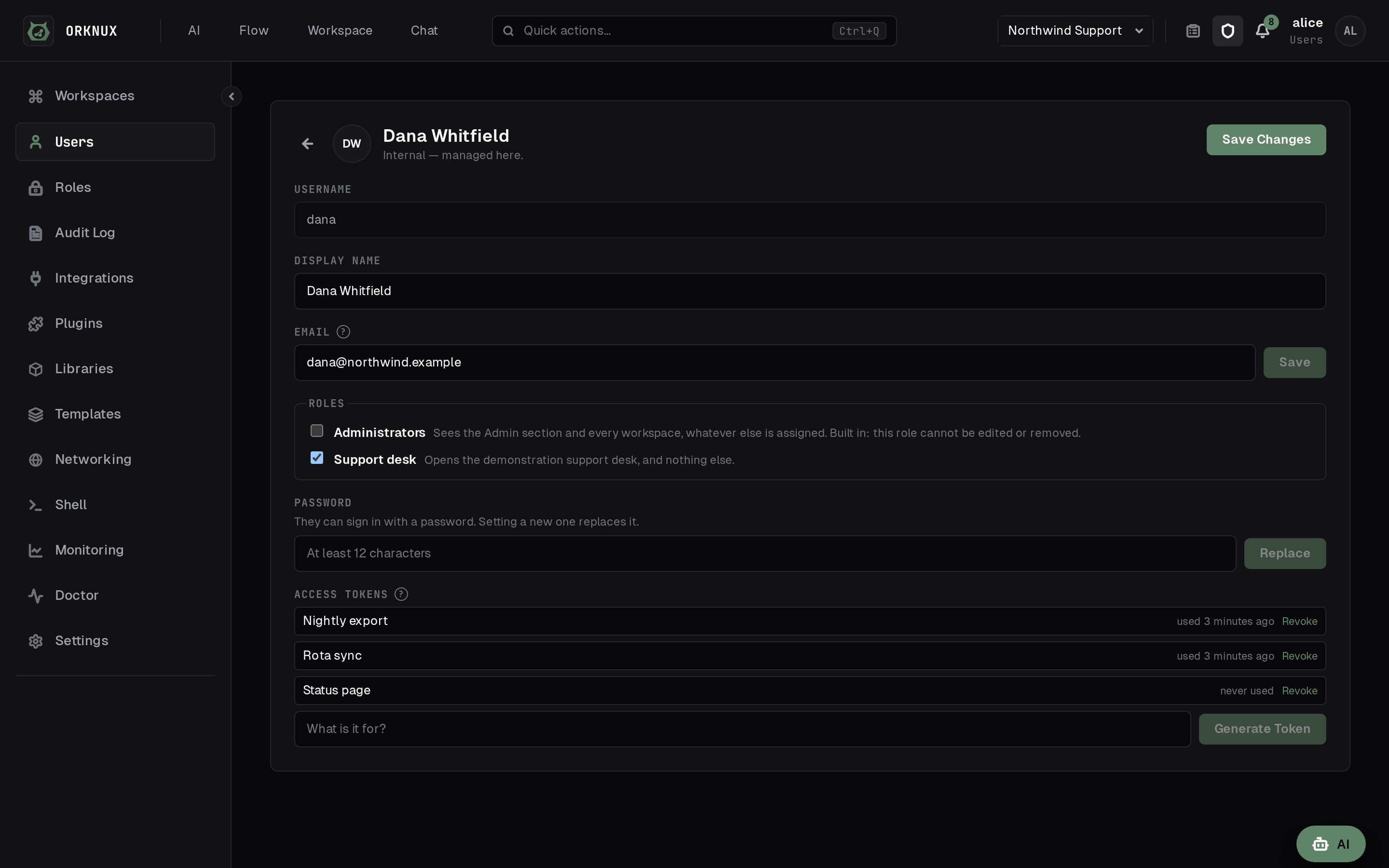The width and height of the screenshot is (1389, 868).
Task: Open the Settings sidebar item
Action: tap(115, 641)
